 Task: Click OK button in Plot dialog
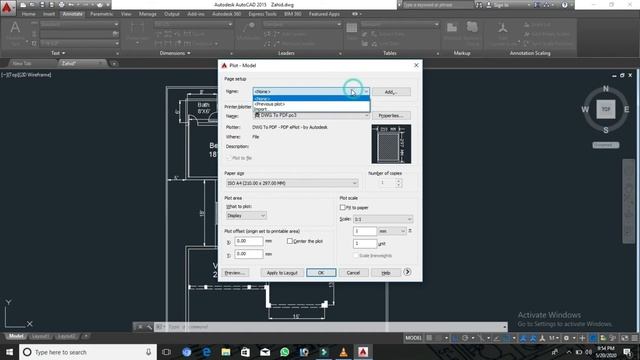pyautogui.click(x=321, y=273)
